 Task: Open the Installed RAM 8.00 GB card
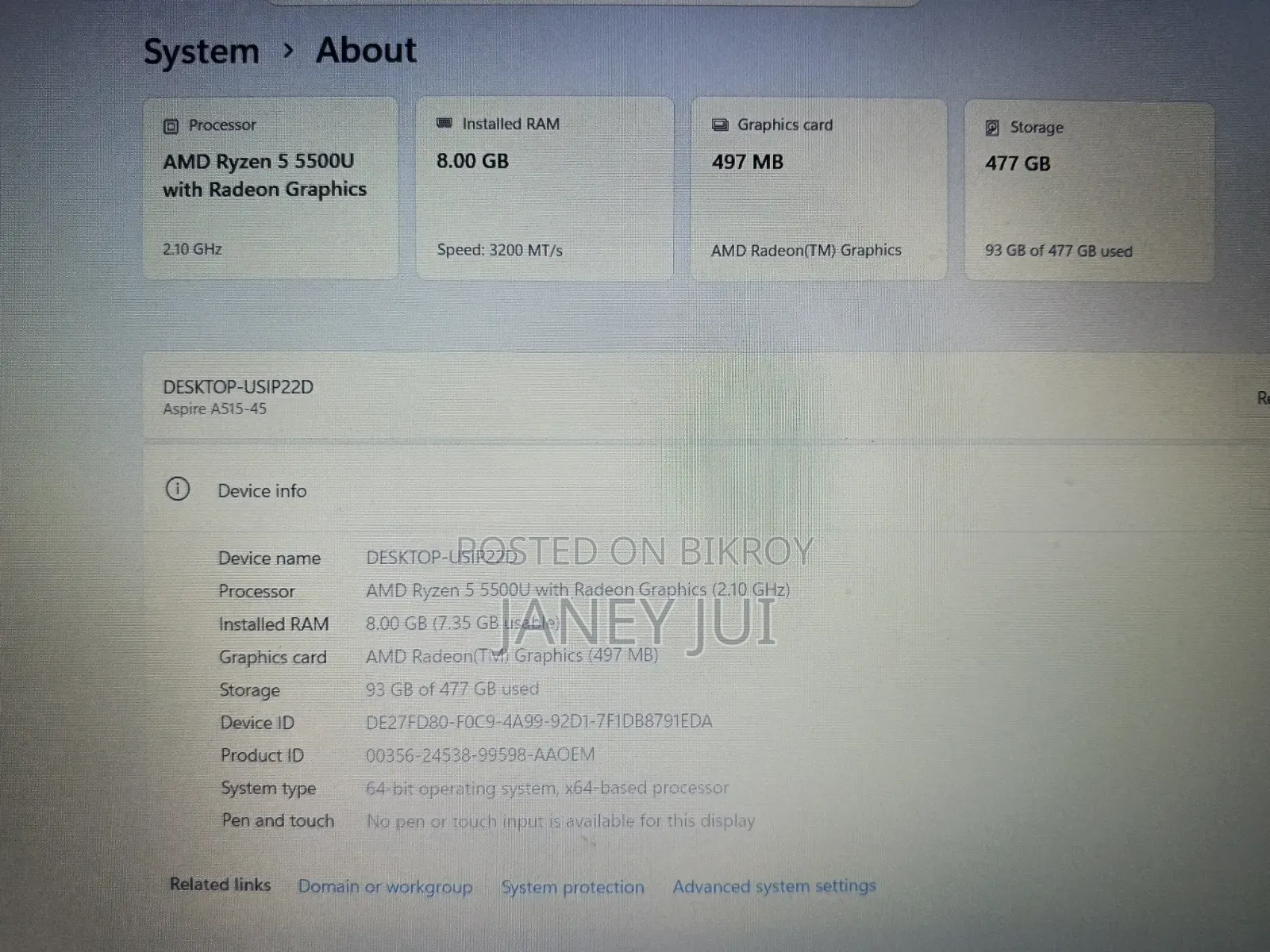(545, 189)
